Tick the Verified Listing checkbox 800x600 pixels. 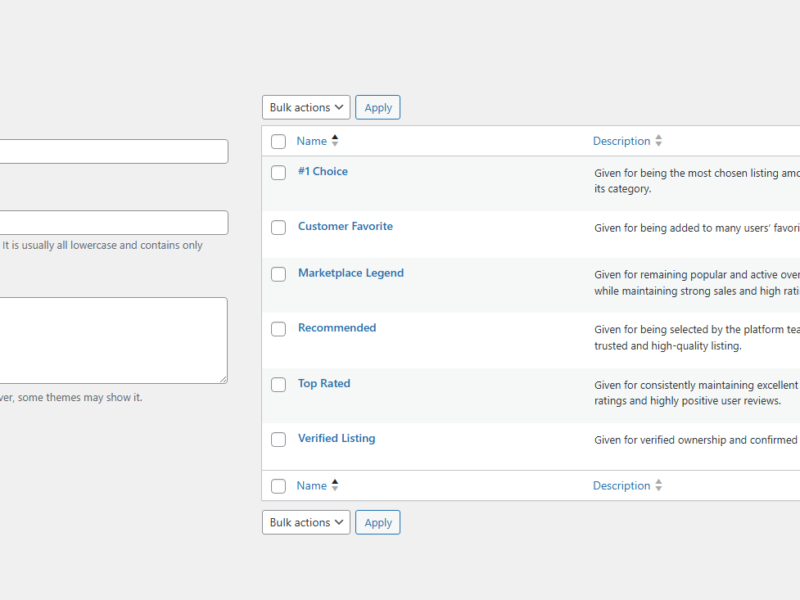coord(279,439)
